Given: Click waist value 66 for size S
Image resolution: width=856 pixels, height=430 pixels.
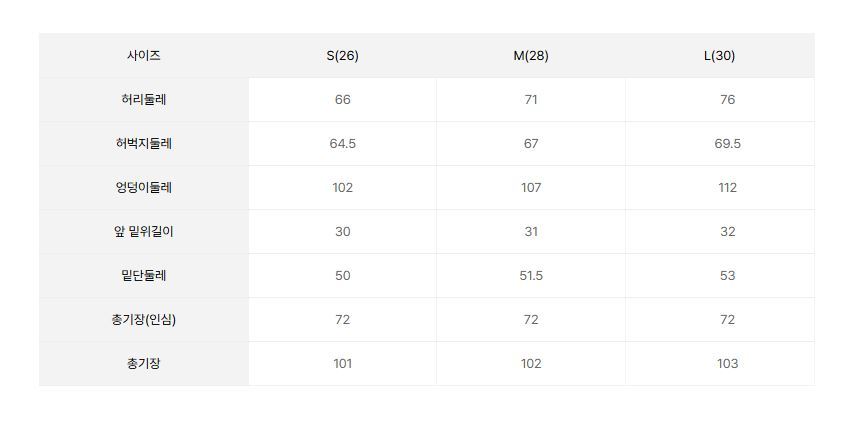Looking at the screenshot, I should [x=342, y=100].
